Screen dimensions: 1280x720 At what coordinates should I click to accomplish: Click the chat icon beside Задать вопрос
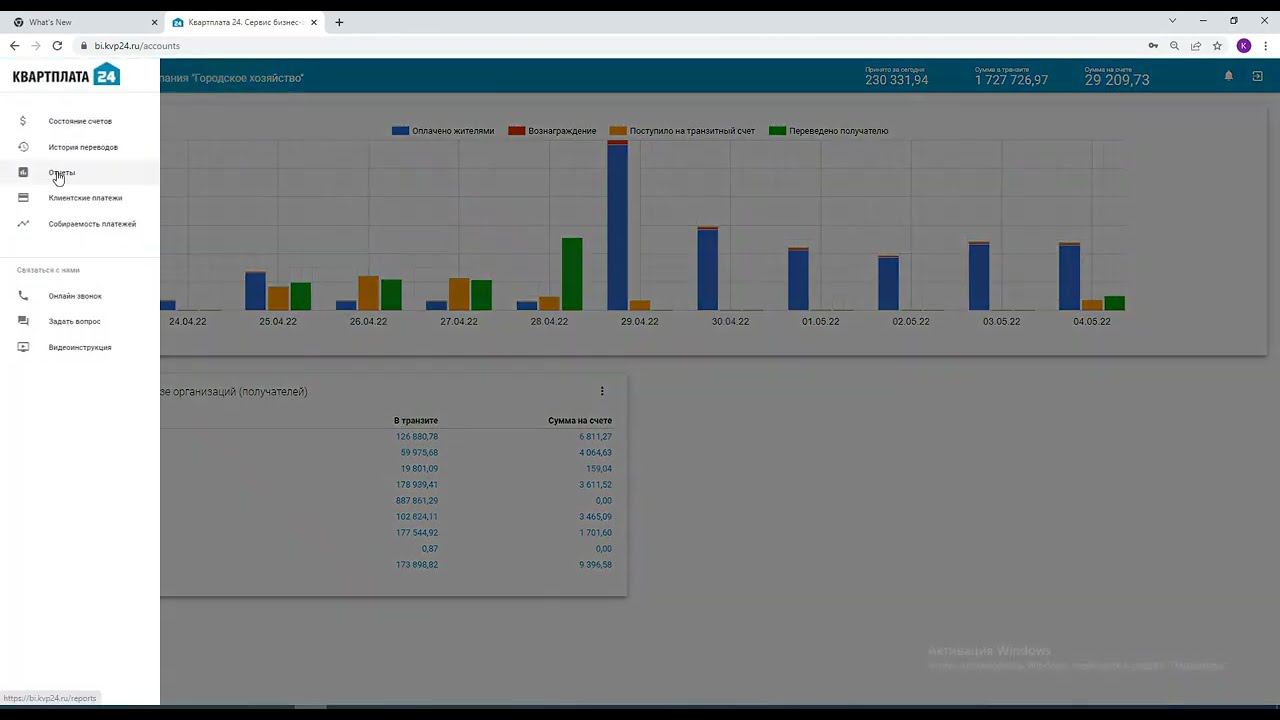tap(23, 321)
